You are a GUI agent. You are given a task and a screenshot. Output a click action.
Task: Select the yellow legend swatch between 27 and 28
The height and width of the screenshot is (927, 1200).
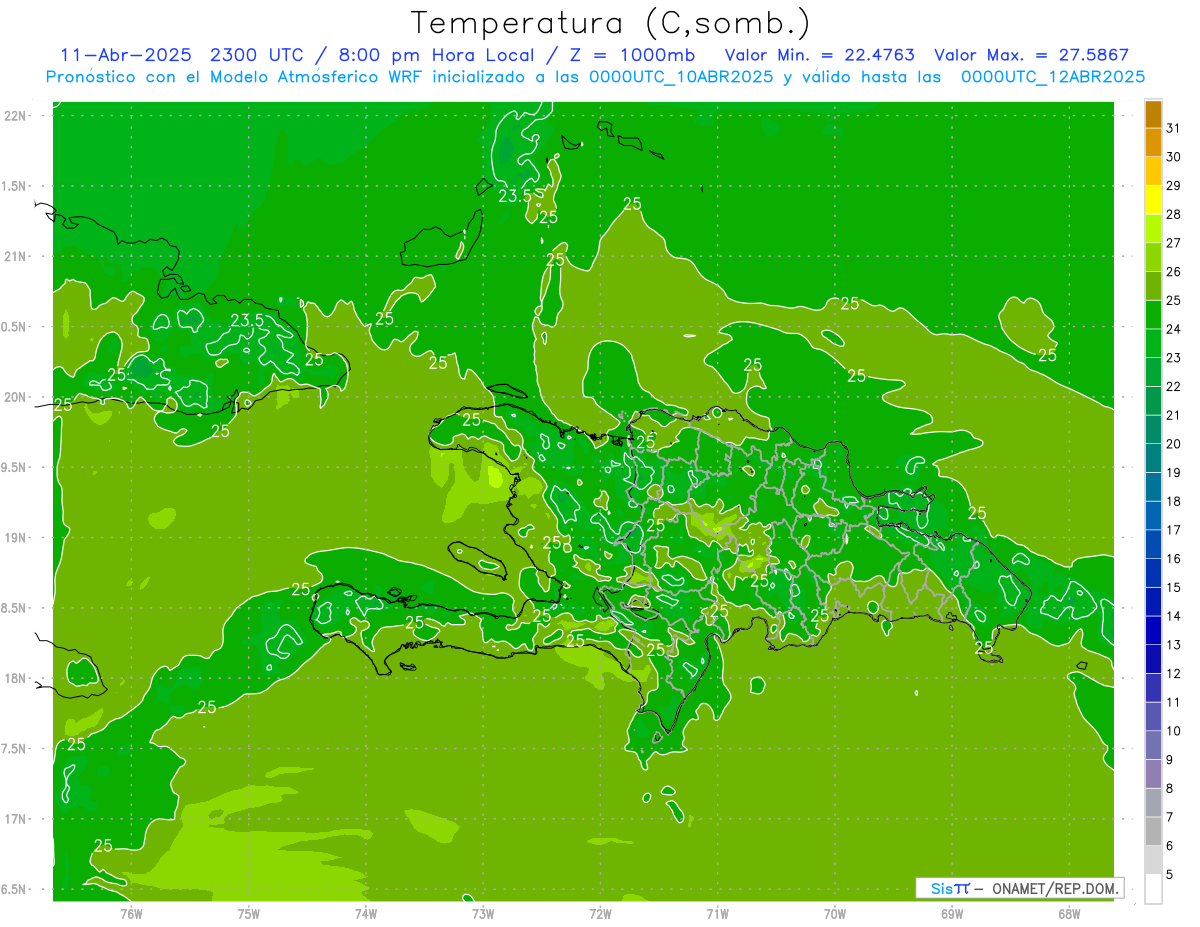coord(1153,229)
